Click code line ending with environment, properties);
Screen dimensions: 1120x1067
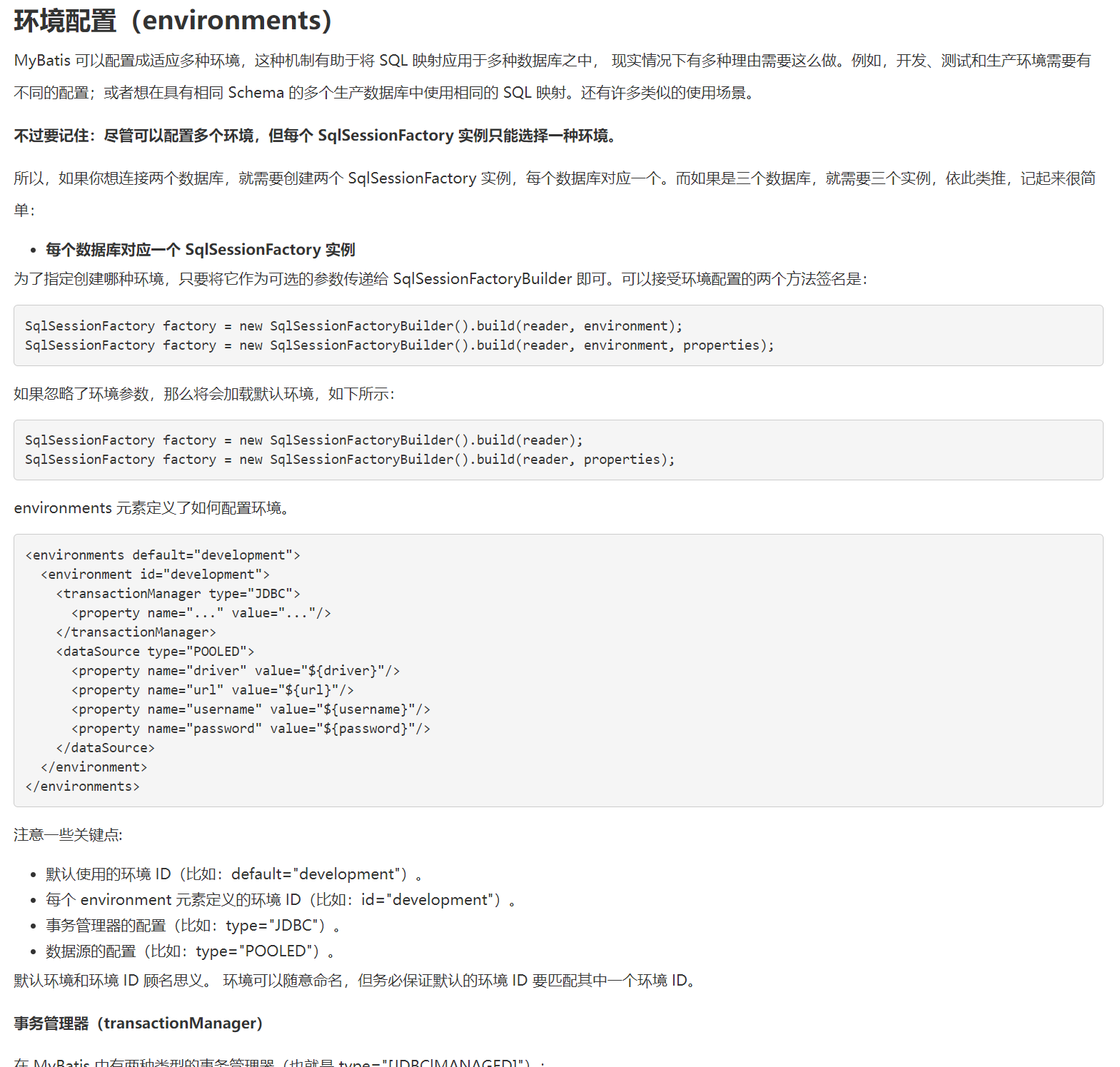(399, 345)
